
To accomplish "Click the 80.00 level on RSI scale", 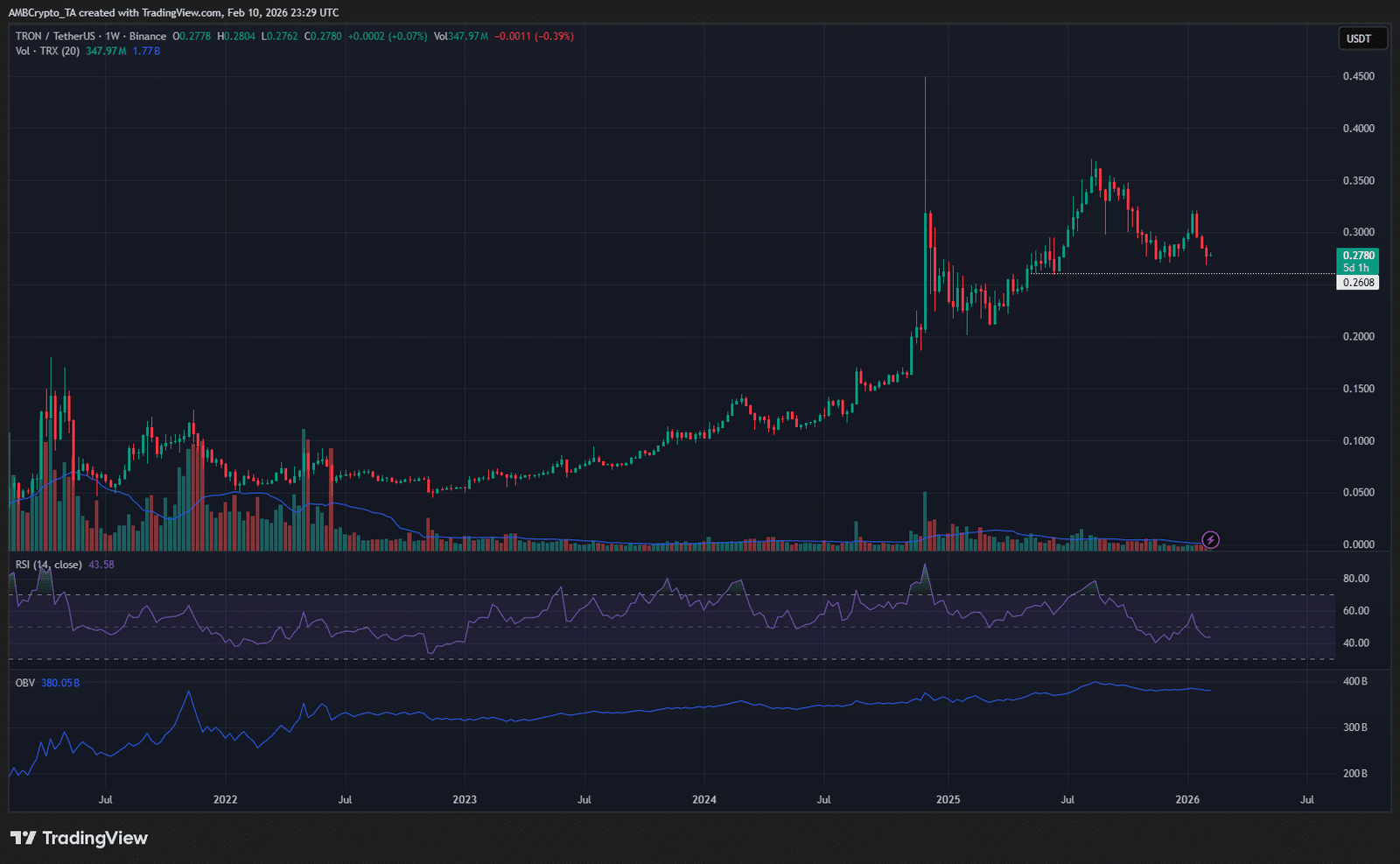I will click(1355, 579).
